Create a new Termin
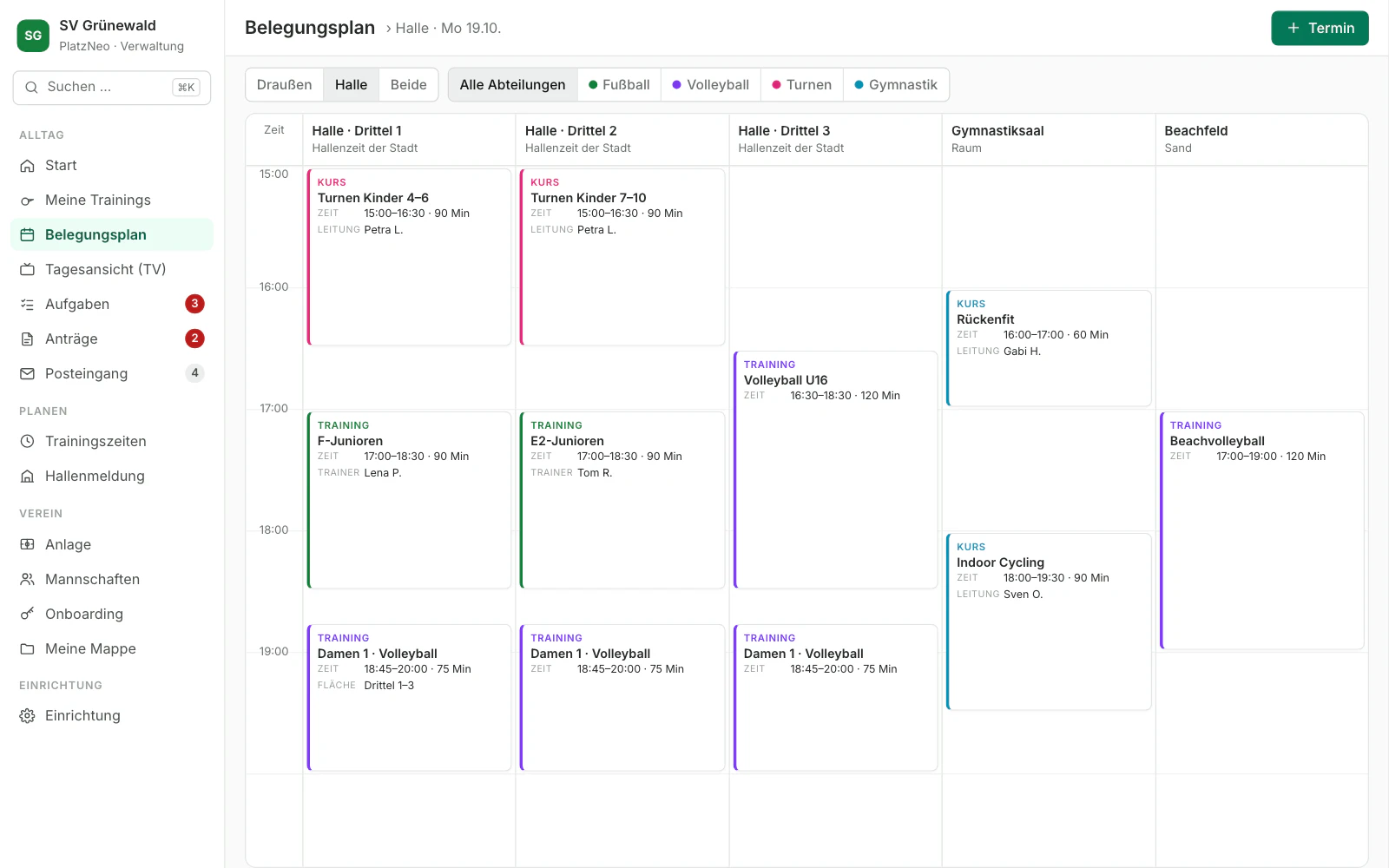Viewport: 1389px width, 868px height. (1320, 28)
